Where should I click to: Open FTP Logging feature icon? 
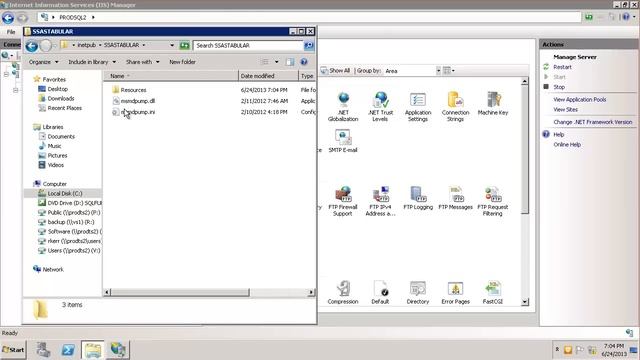pos(418,198)
